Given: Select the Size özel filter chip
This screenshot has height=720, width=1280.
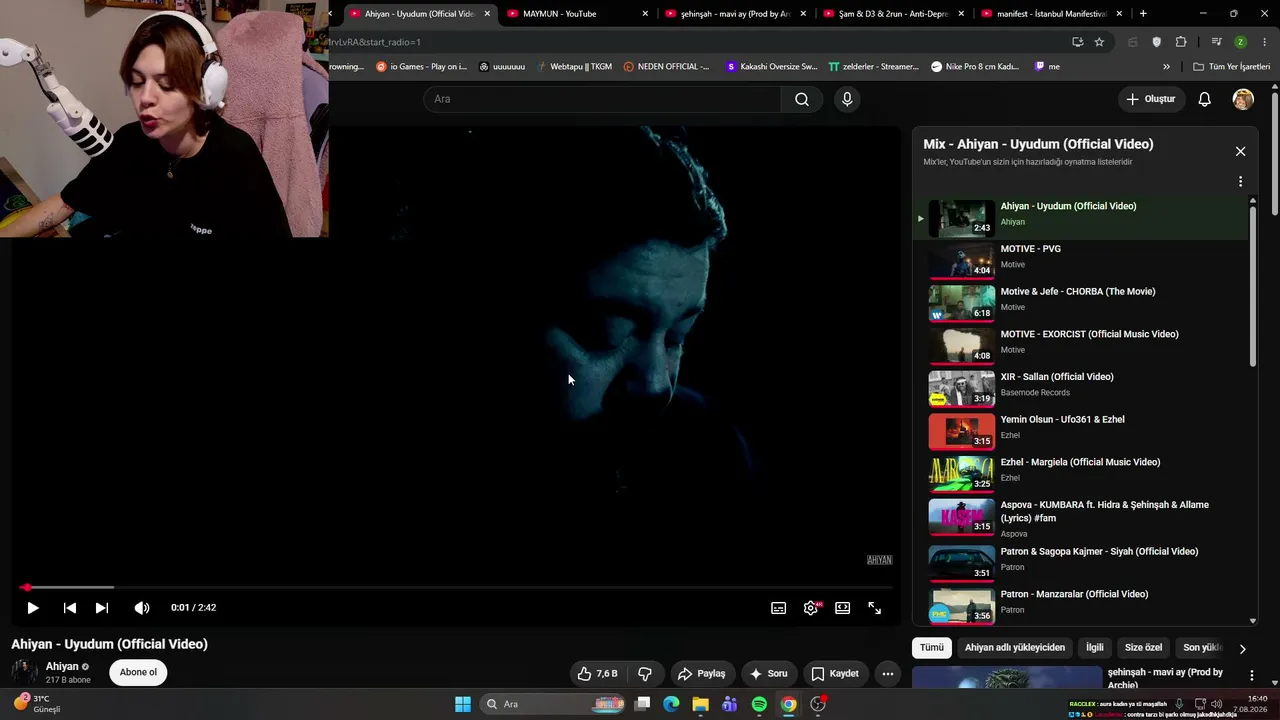Looking at the screenshot, I should [x=1144, y=648].
